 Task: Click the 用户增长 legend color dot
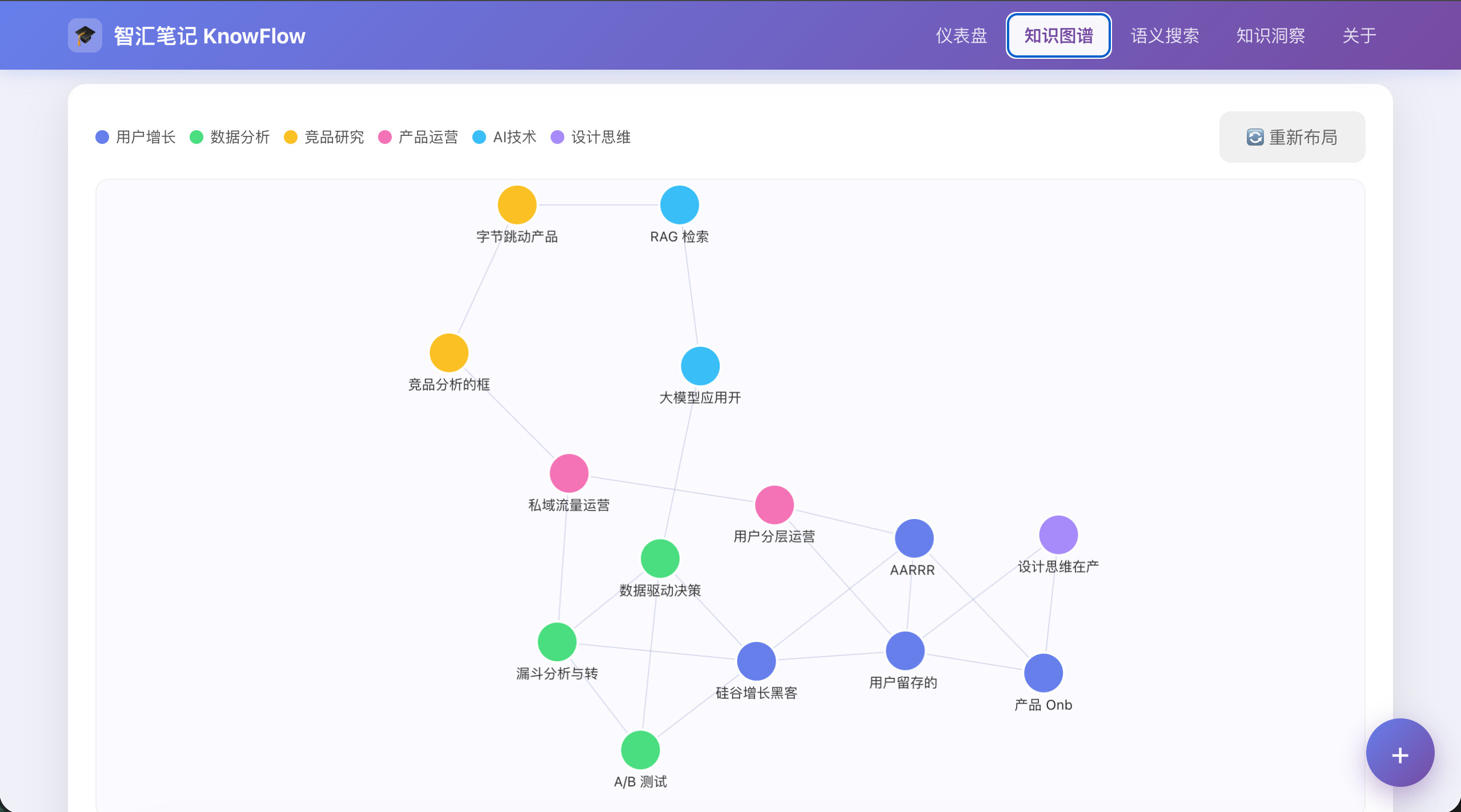(x=102, y=137)
